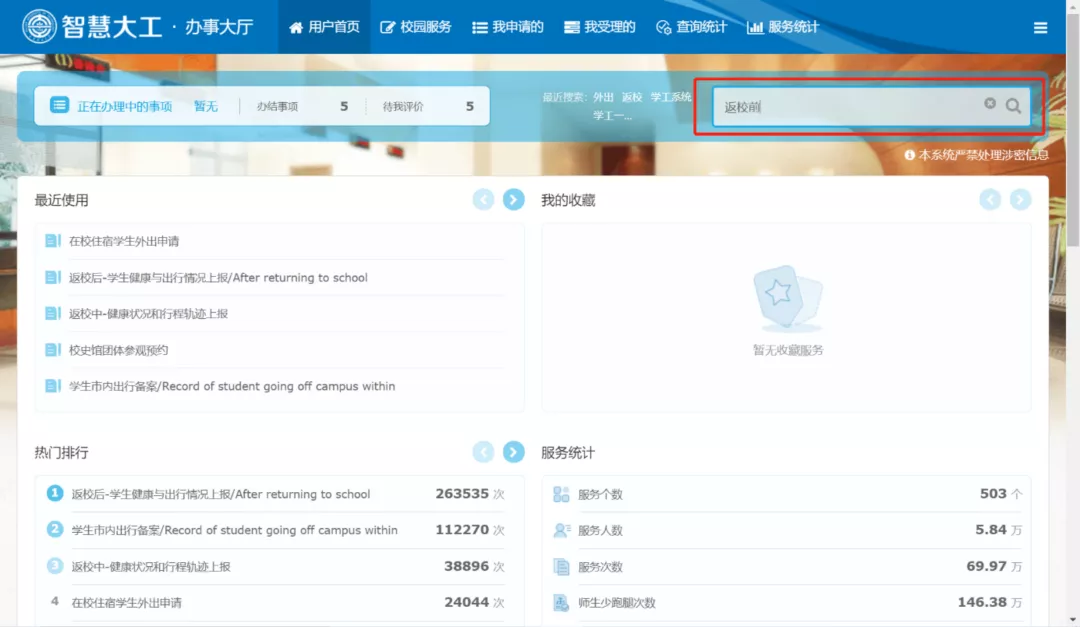Screen dimensions: 1080x627
Task: Open the hamburger menu at top right
Action: 1040,27
